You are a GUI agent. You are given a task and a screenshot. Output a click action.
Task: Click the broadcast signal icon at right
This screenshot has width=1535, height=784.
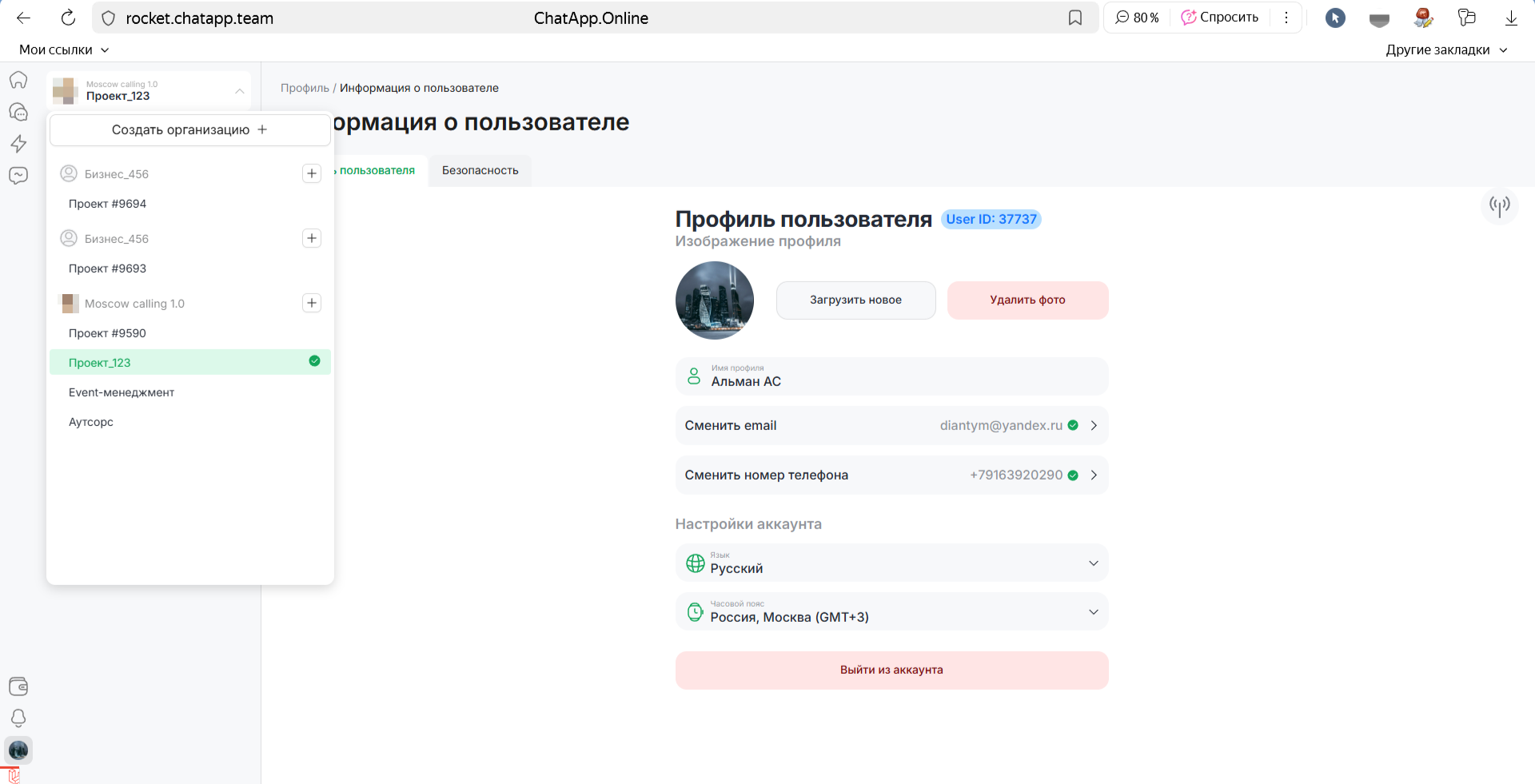coord(1499,206)
